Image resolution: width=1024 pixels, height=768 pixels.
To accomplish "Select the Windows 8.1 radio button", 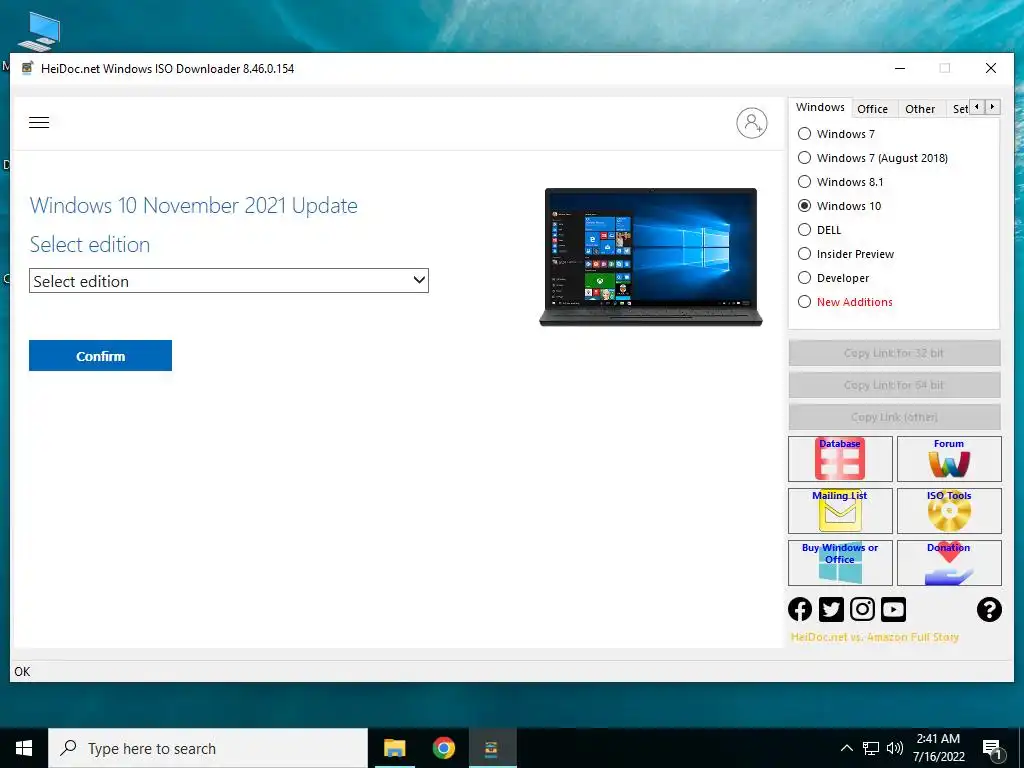I will coord(805,182).
